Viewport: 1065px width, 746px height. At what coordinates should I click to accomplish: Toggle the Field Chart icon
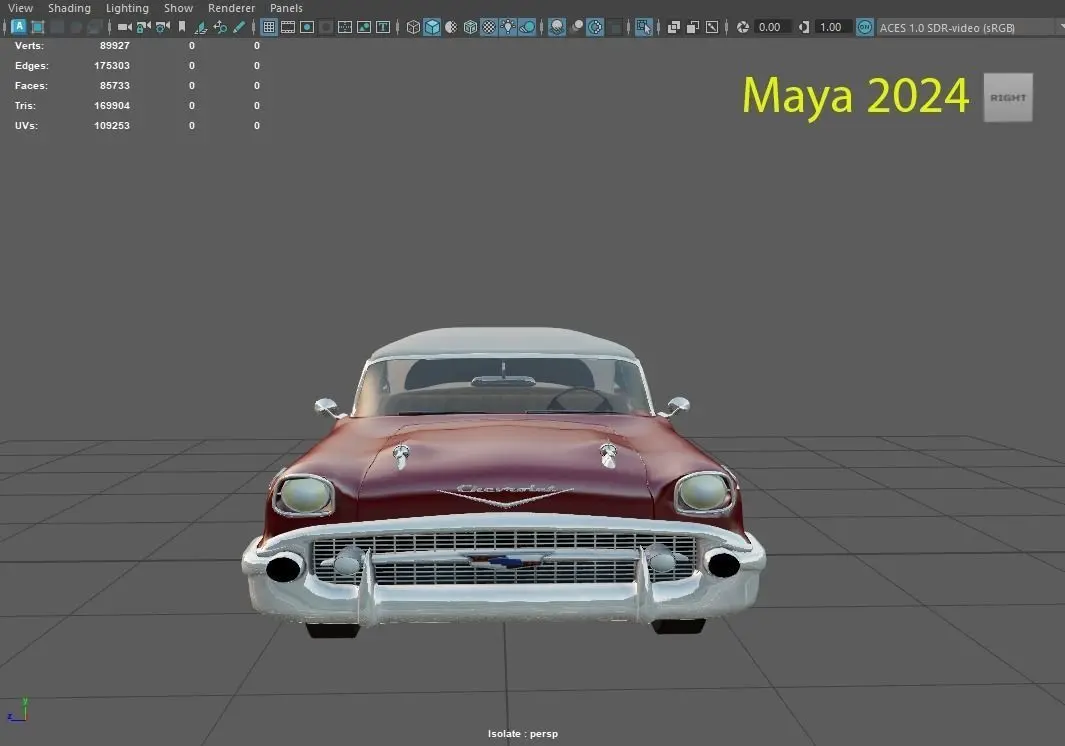(x=345, y=27)
